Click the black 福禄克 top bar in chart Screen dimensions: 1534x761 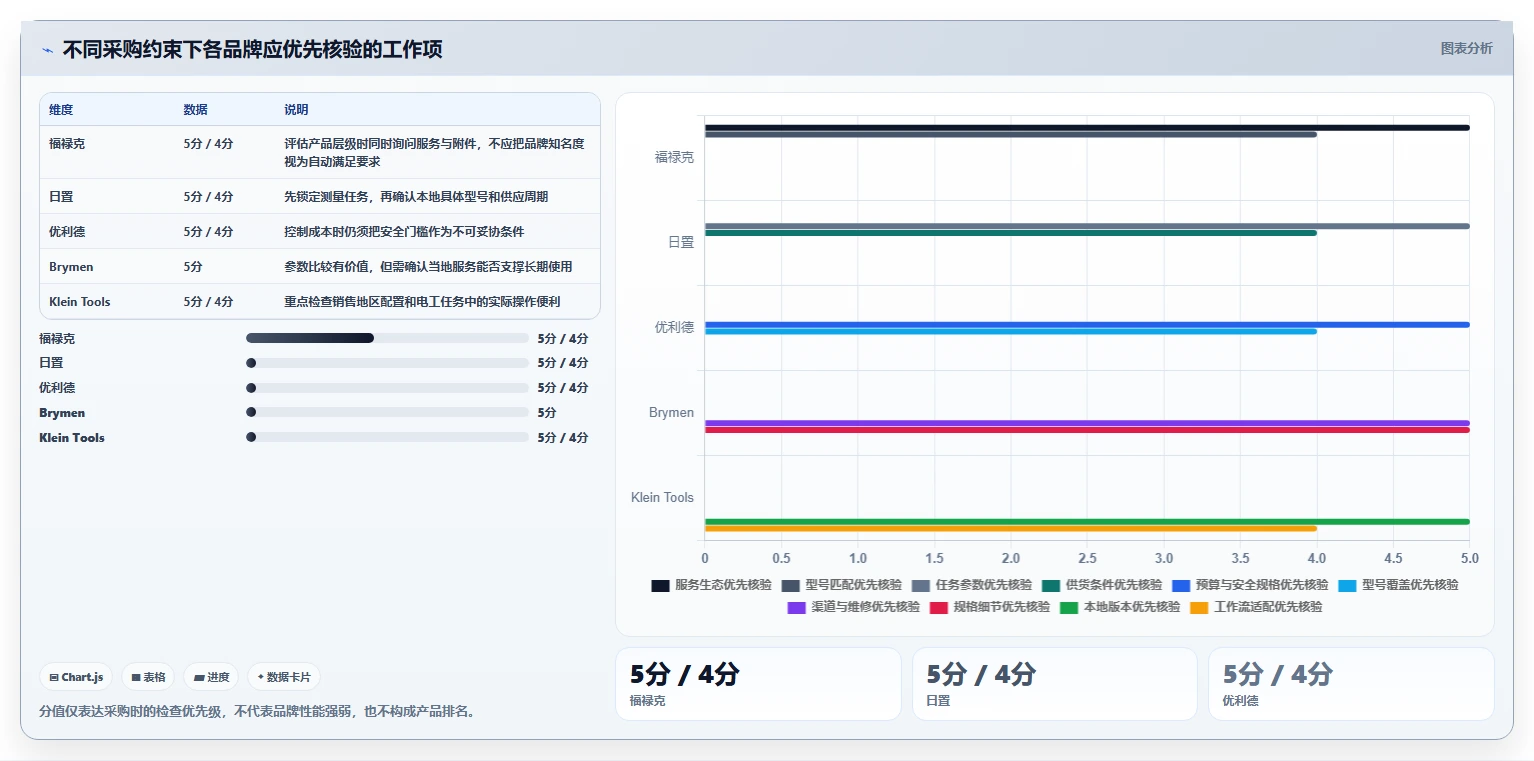point(1087,128)
